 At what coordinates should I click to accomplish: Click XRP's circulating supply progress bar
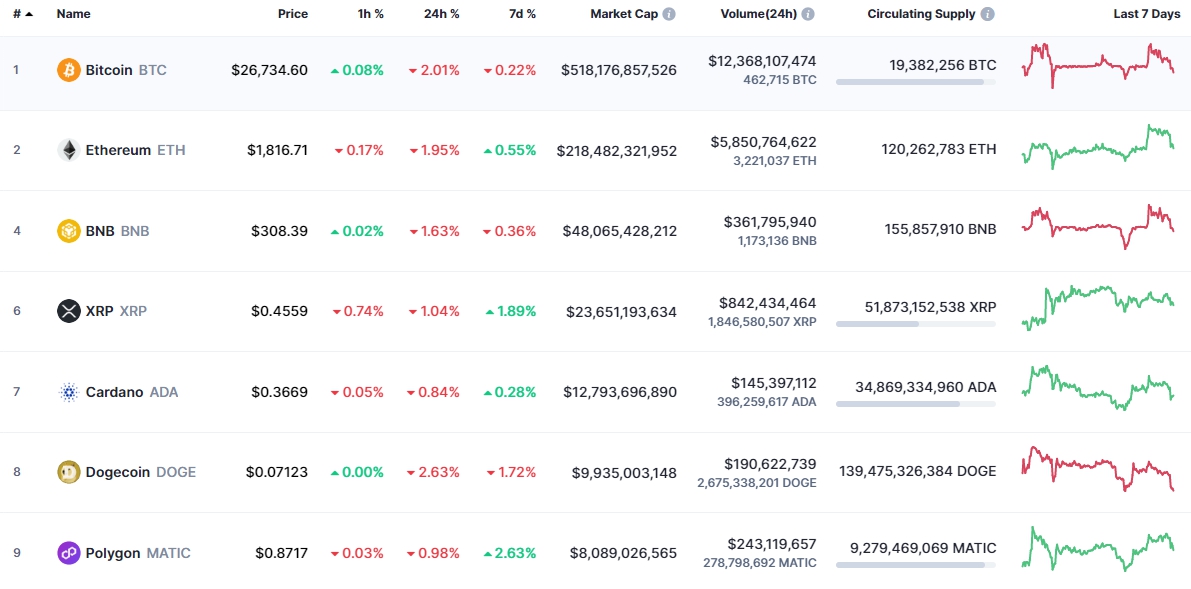point(916,324)
